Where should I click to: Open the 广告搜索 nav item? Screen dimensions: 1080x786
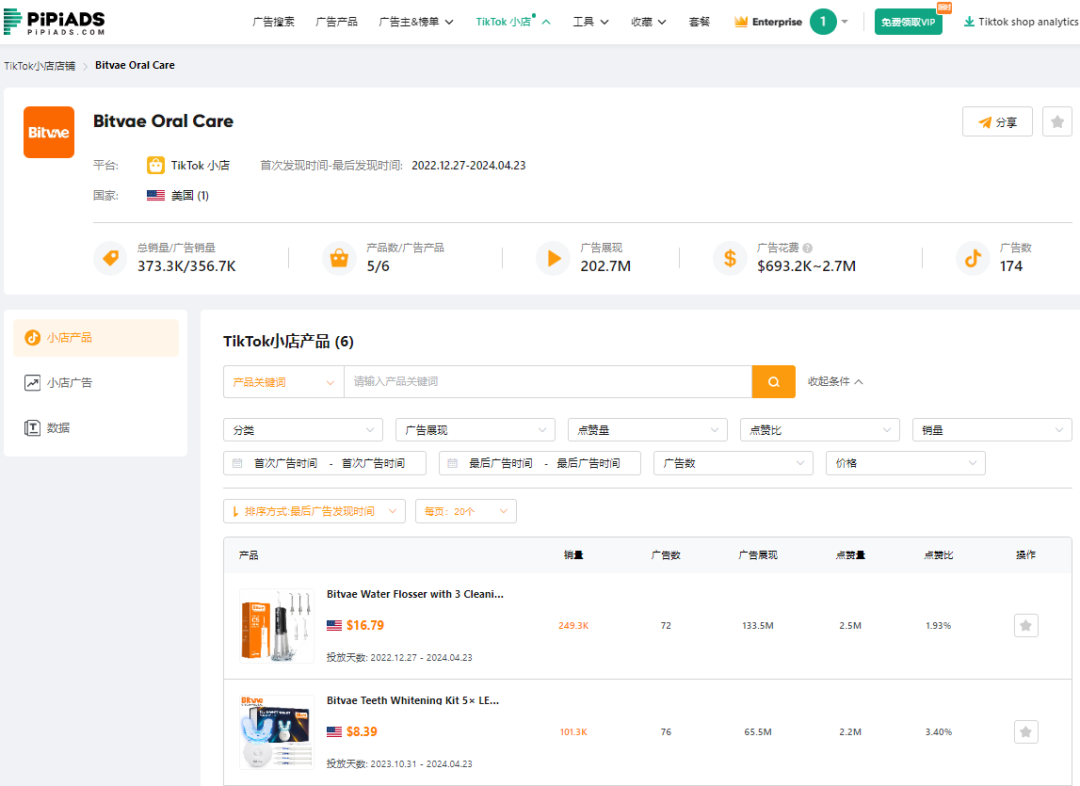[273, 22]
